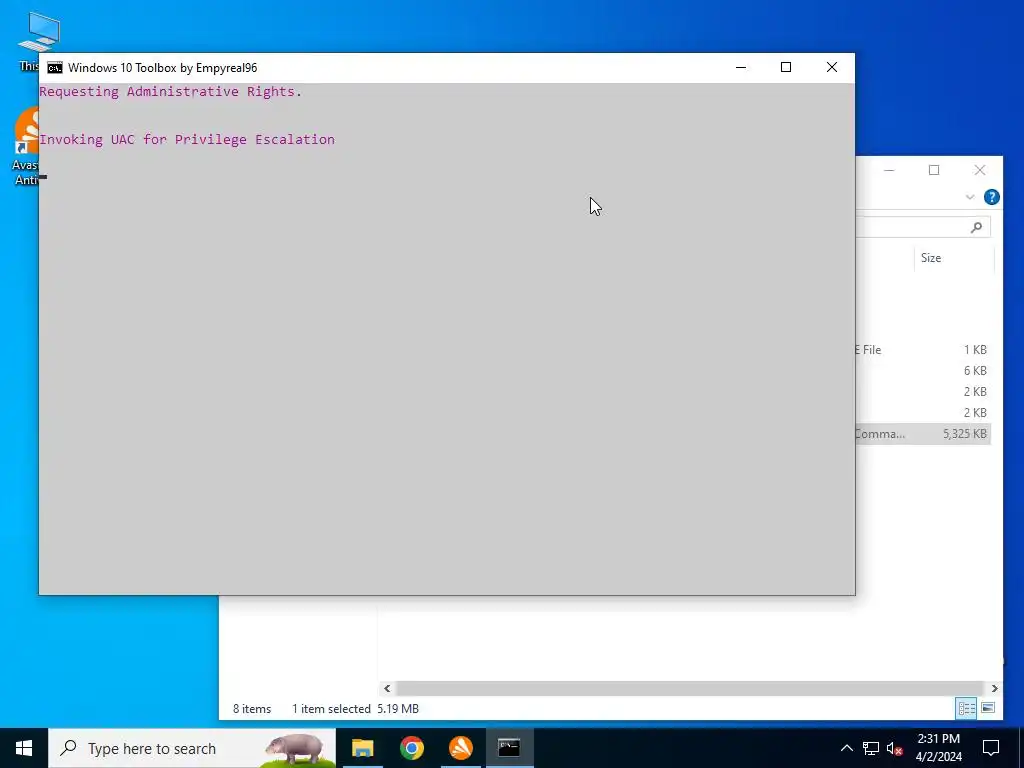This screenshot has height=768, width=1024.
Task: Click the '8 items' status text
Action: point(252,709)
